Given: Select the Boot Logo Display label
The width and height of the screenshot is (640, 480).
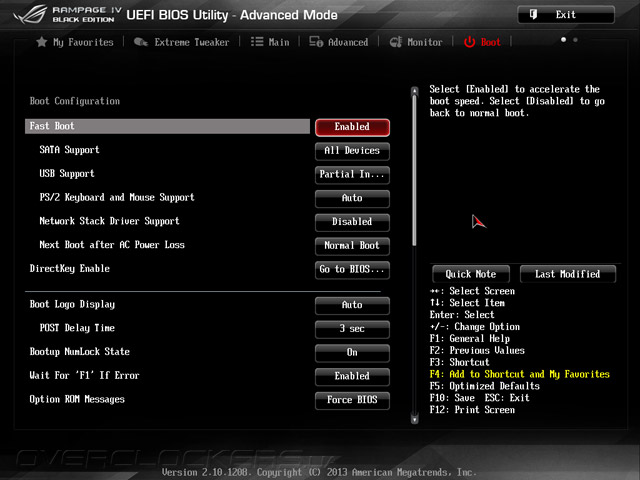Looking at the screenshot, I should 72,304.
